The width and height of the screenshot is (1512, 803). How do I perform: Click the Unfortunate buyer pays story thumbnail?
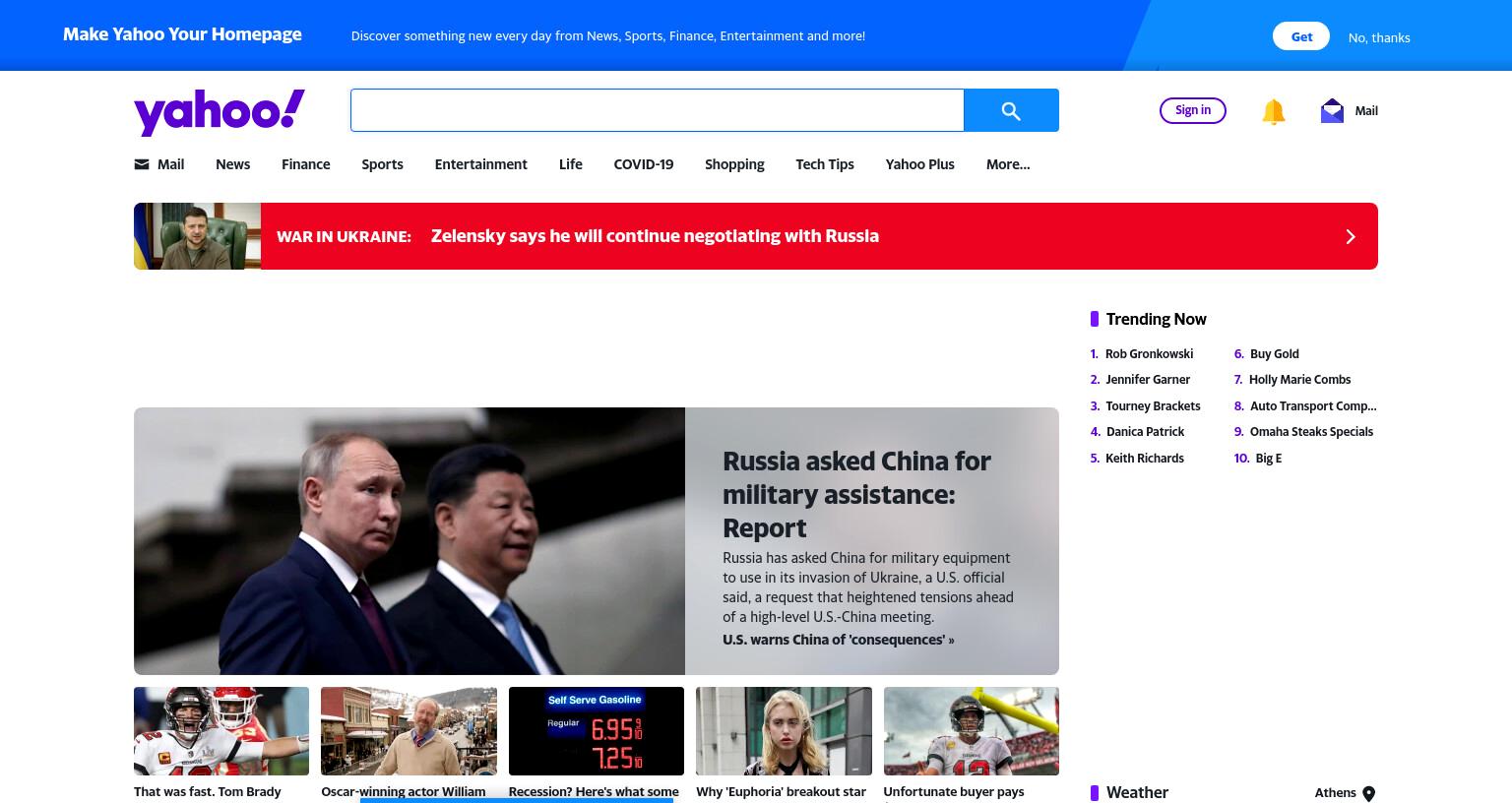(x=972, y=731)
